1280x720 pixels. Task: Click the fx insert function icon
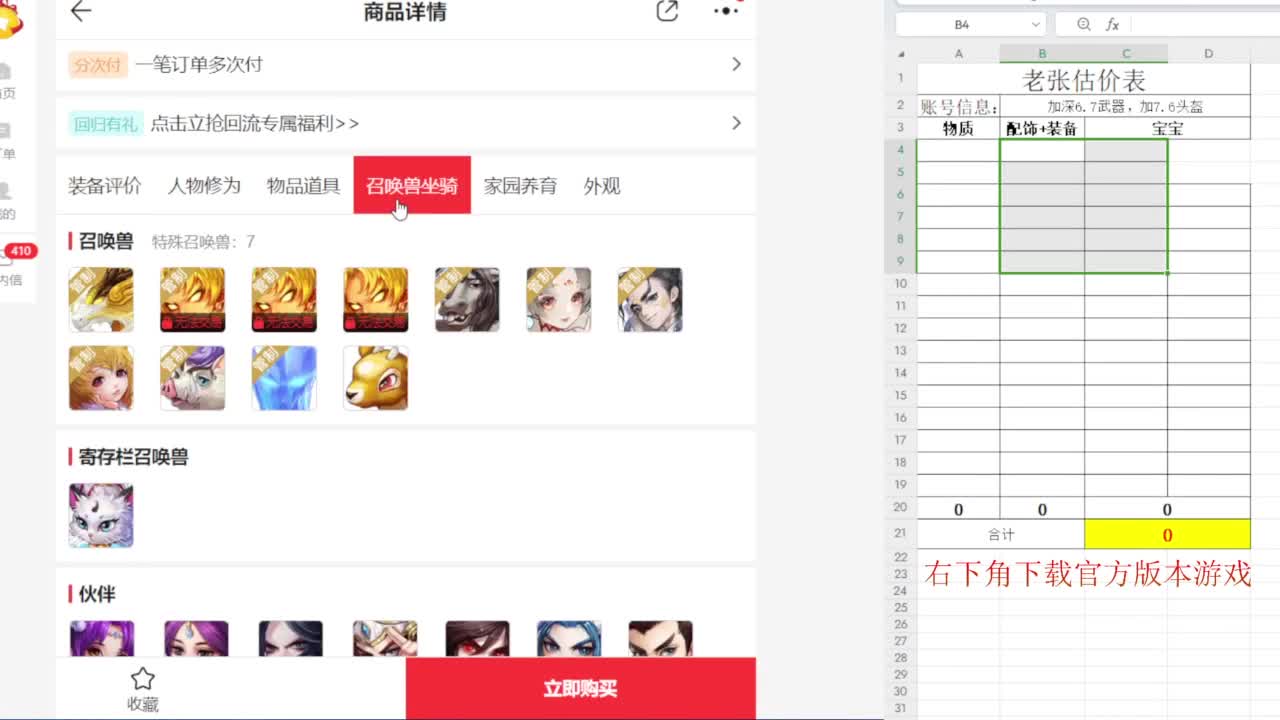click(1112, 24)
